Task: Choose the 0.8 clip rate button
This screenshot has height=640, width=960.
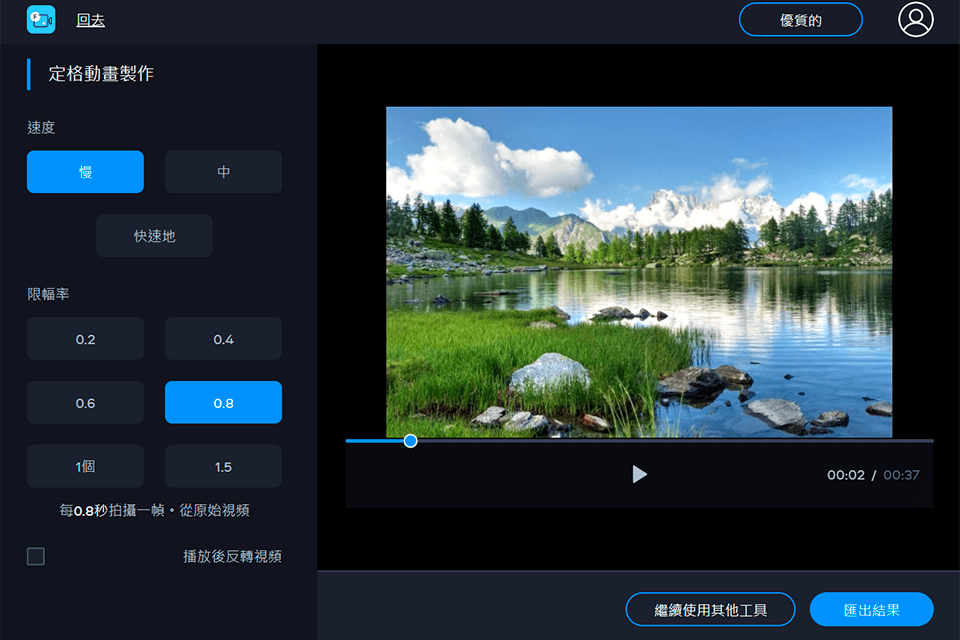Action: pyautogui.click(x=223, y=403)
